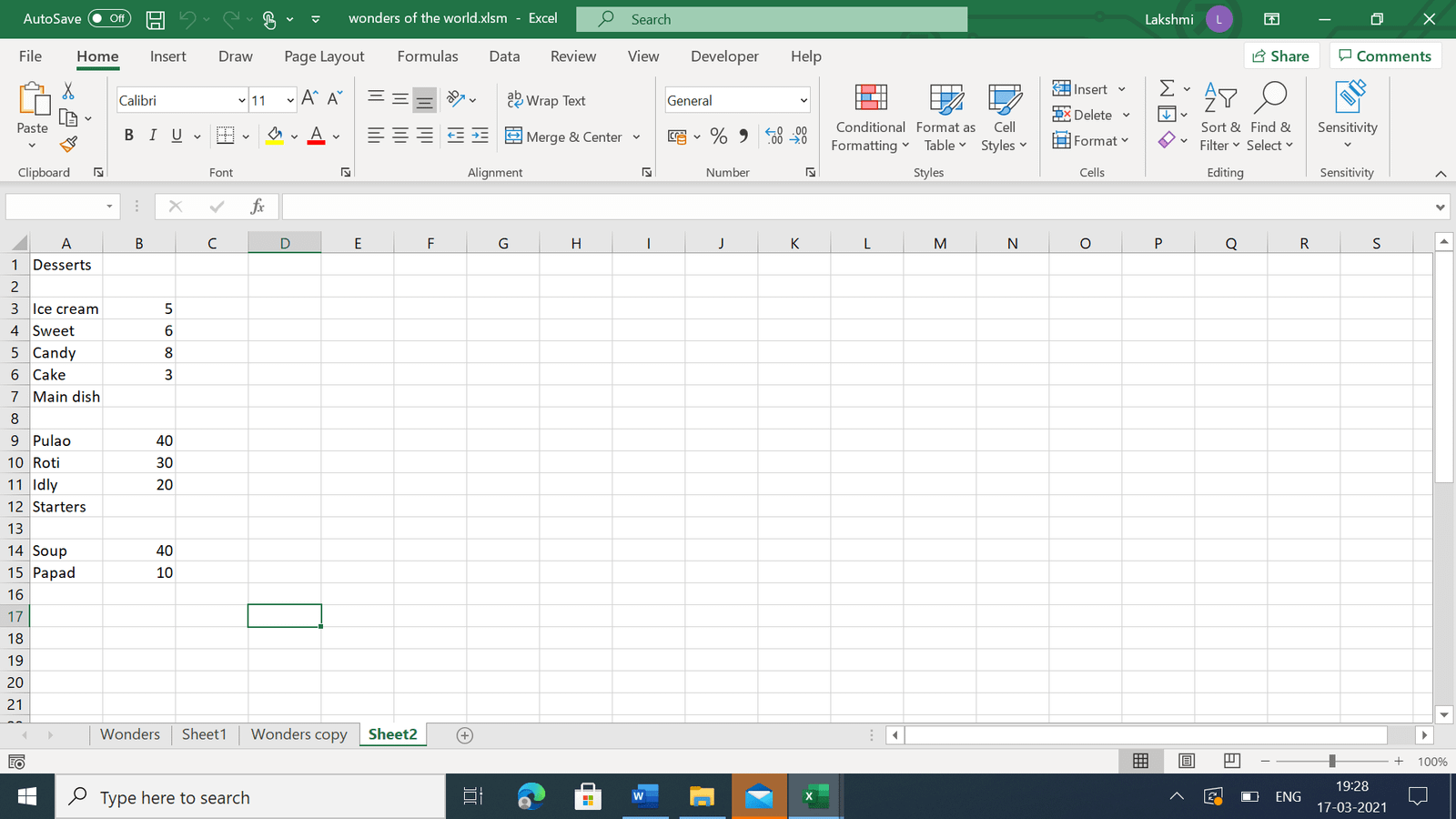Click the Cut scissors icon
The image size is (1456, 819).
coord(68,91)
